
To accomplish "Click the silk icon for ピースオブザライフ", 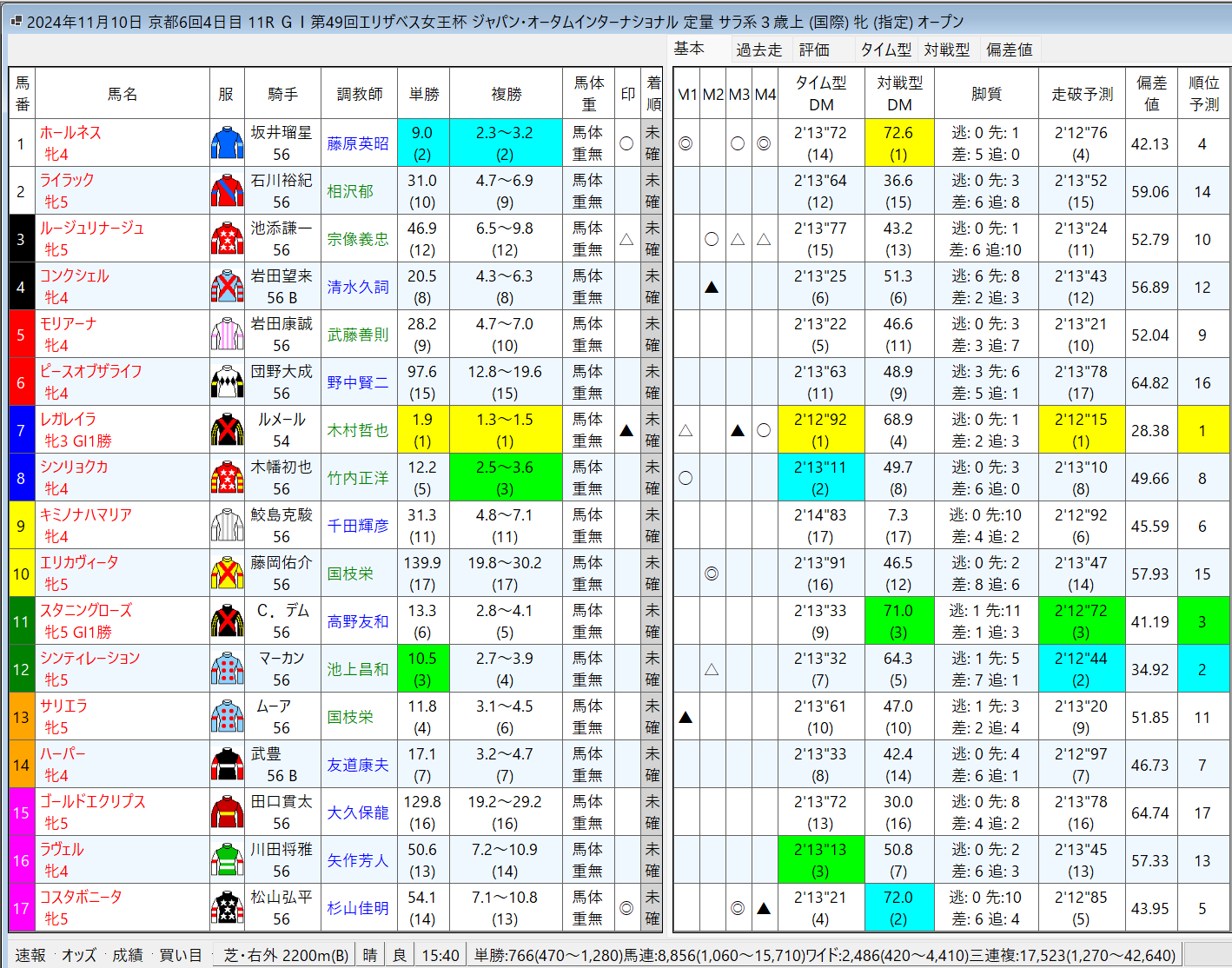I will pos(227,382).
